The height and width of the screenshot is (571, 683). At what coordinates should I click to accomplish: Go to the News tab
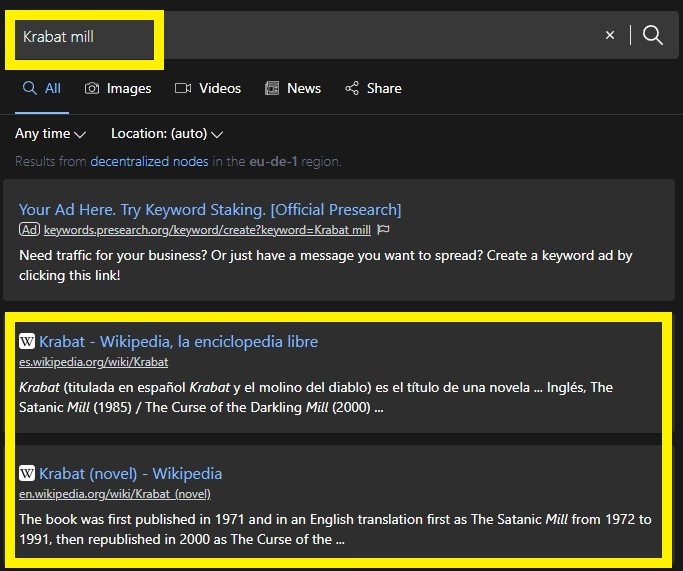tap(293, 88)
